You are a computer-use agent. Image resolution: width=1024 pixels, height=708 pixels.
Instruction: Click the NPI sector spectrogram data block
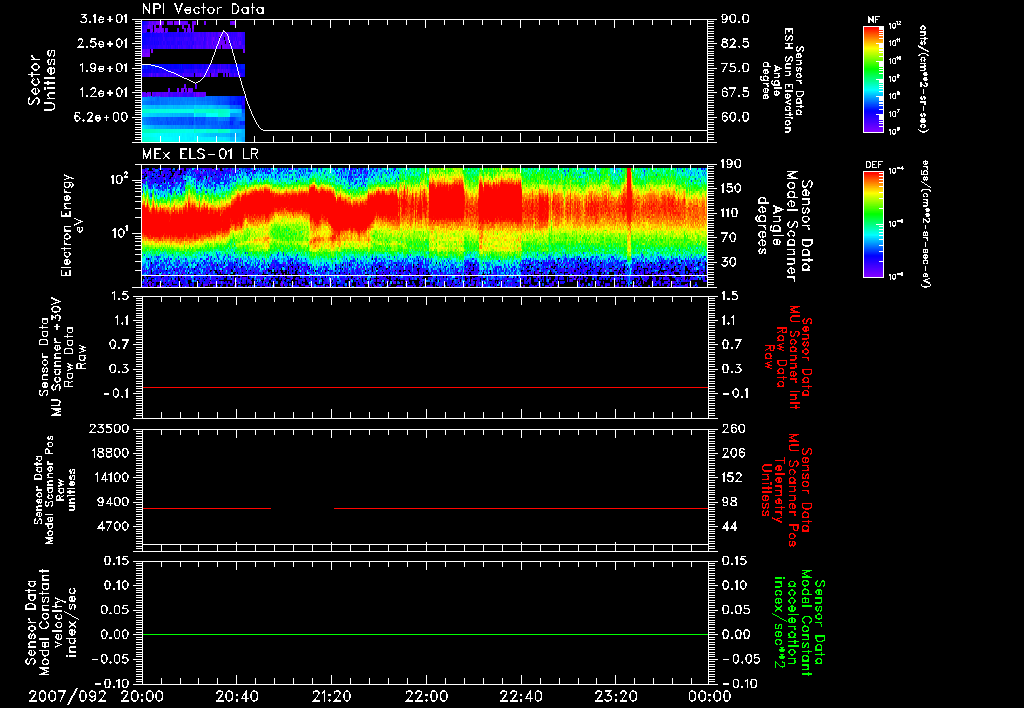point(193,81)
